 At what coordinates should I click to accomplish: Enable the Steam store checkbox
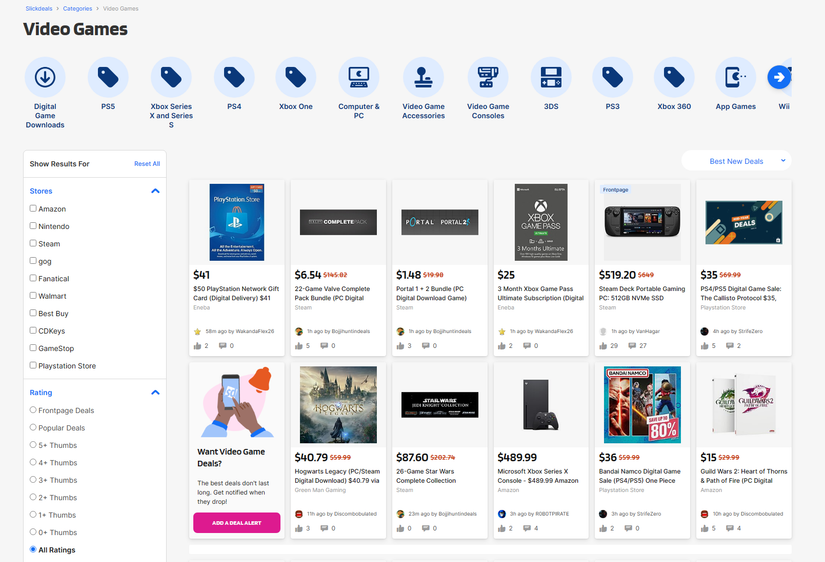pyautogui.click(x=34, y=244)
